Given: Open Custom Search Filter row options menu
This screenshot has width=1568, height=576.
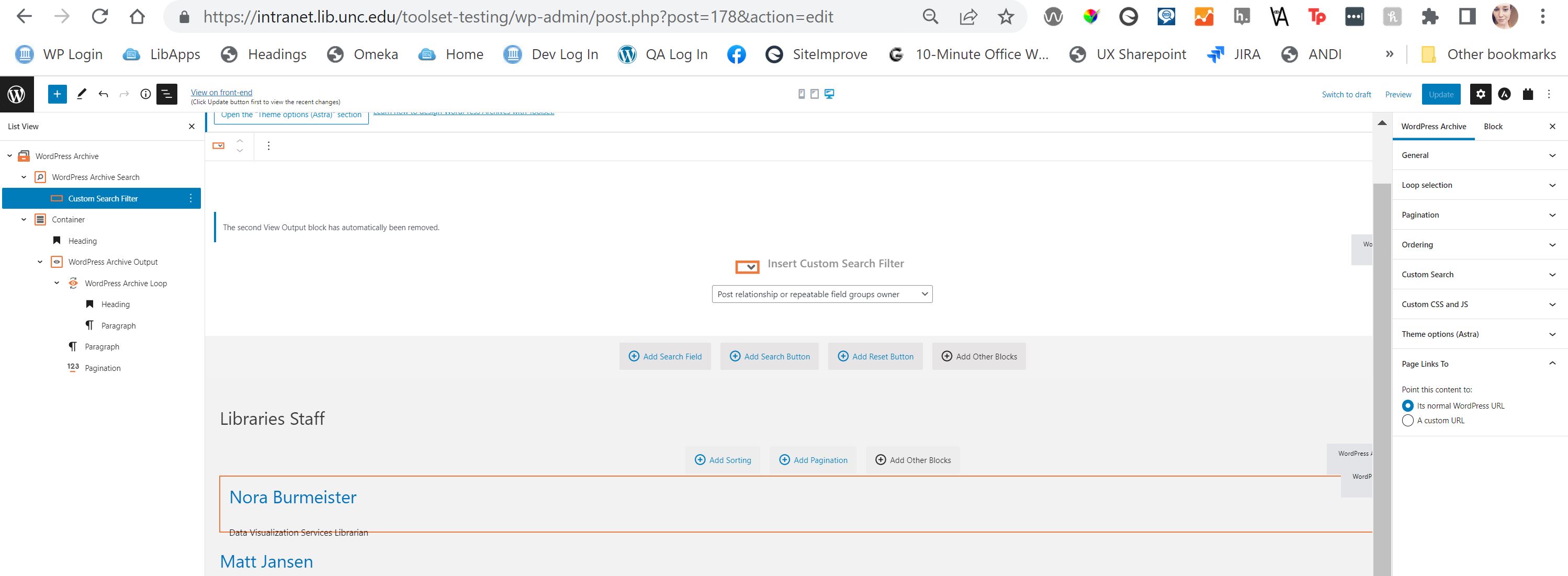Looking at the screenshot, I should tap(190, 198).
